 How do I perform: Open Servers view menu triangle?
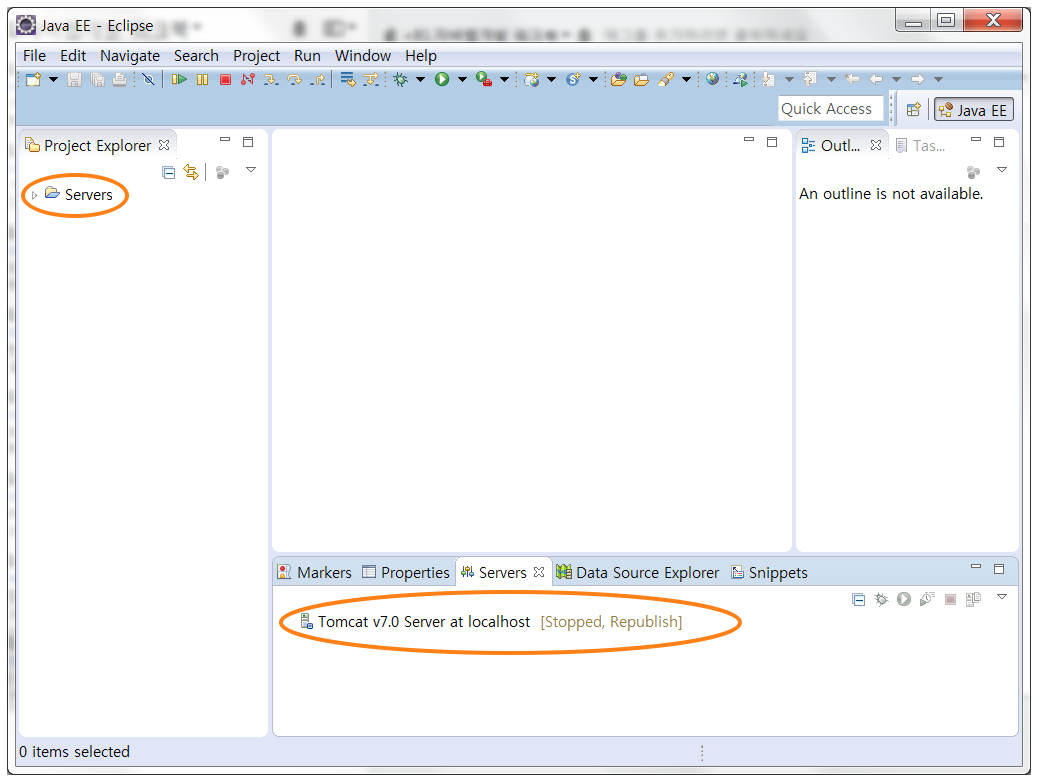(x=1002, y=597)
